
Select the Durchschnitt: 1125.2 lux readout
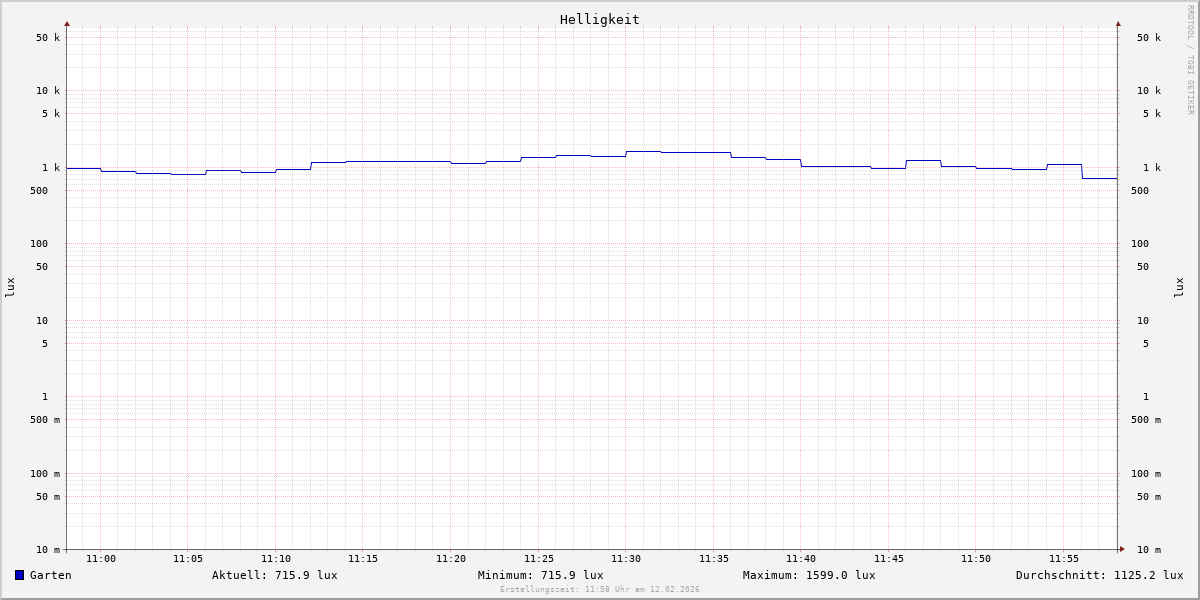pos(1099,575)
